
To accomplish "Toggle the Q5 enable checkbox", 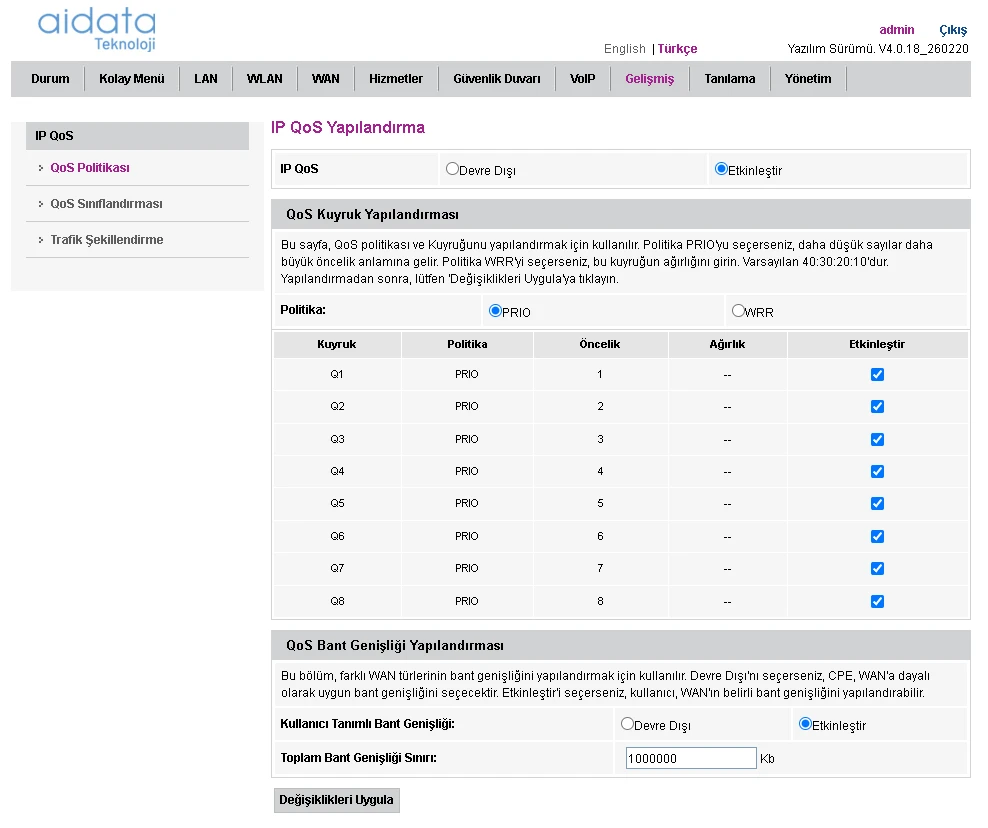I will pos(877,503).
